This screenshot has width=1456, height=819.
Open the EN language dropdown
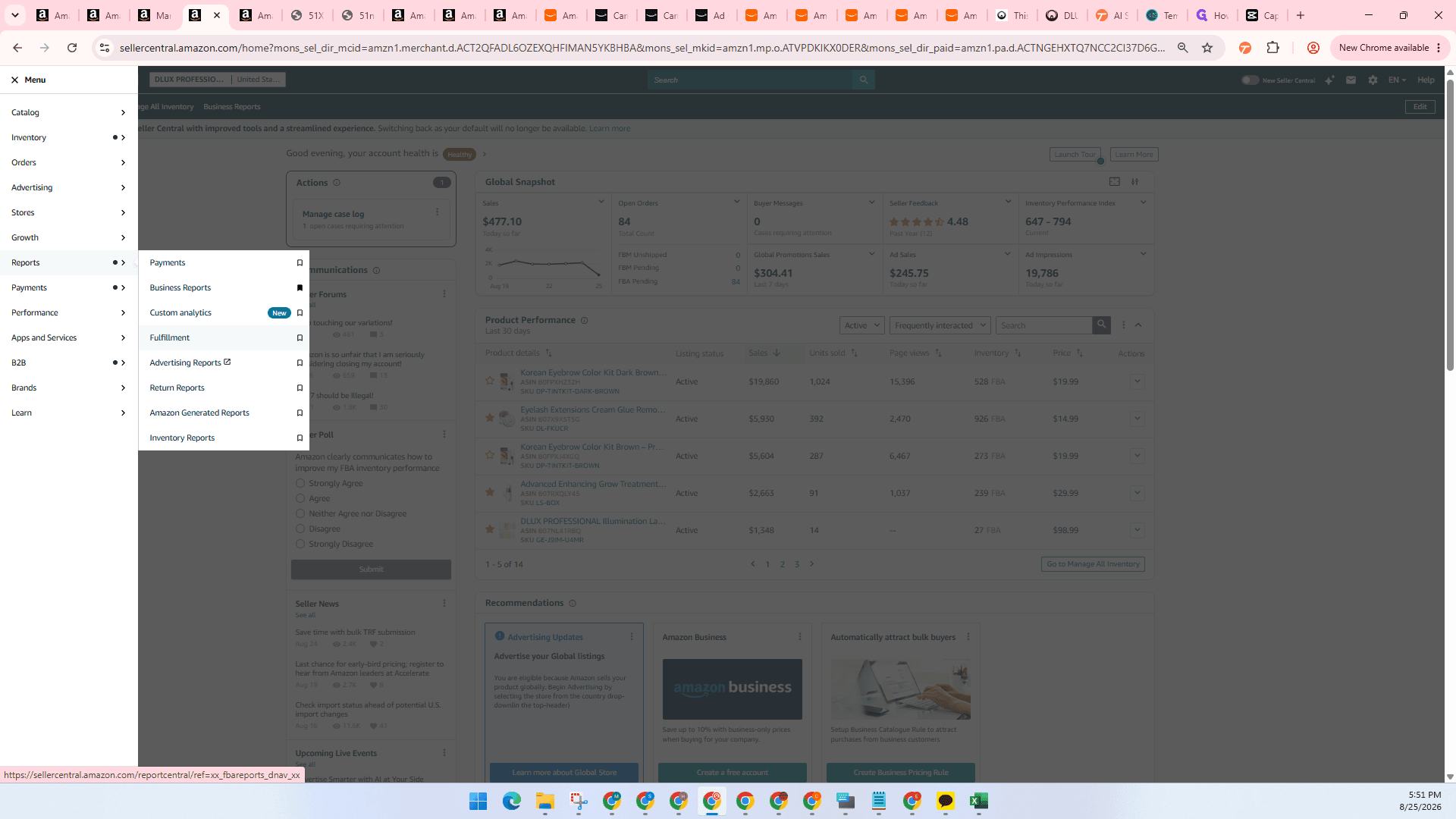1397,80
